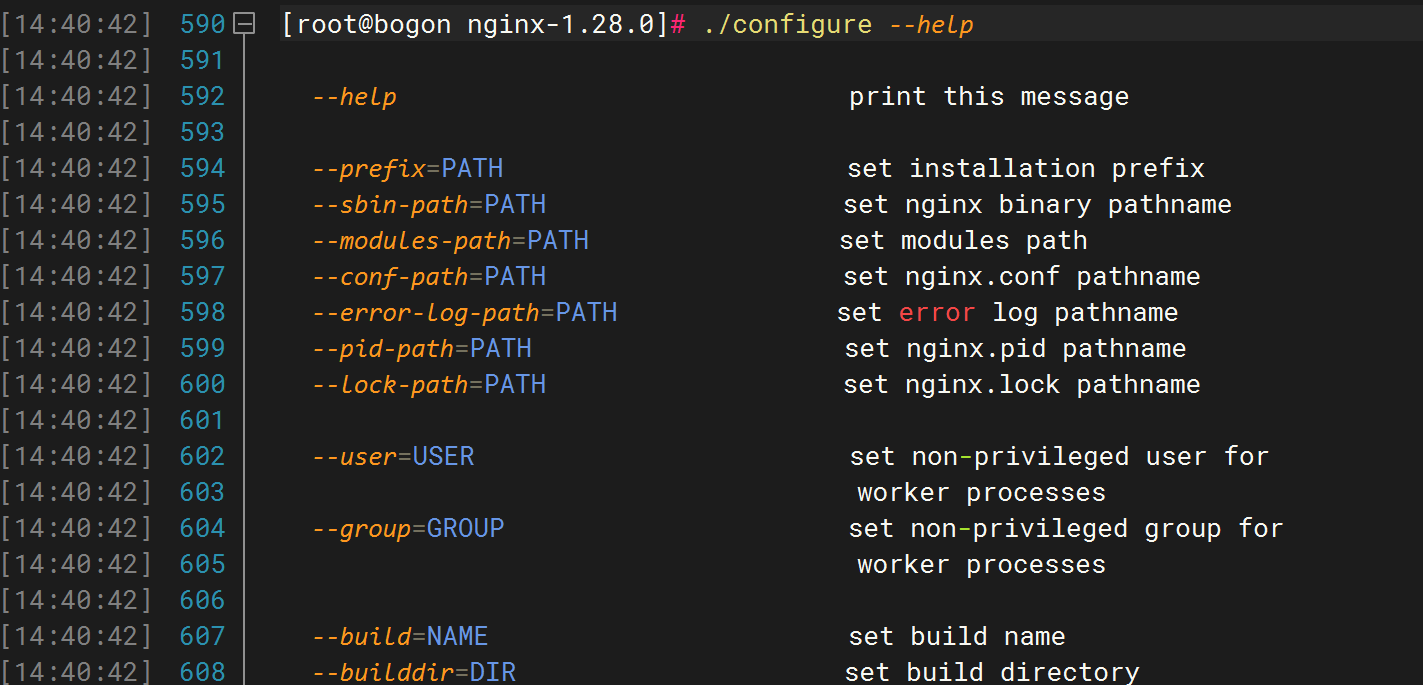
Task: Click 'set modules path' description
Action: 964,240
